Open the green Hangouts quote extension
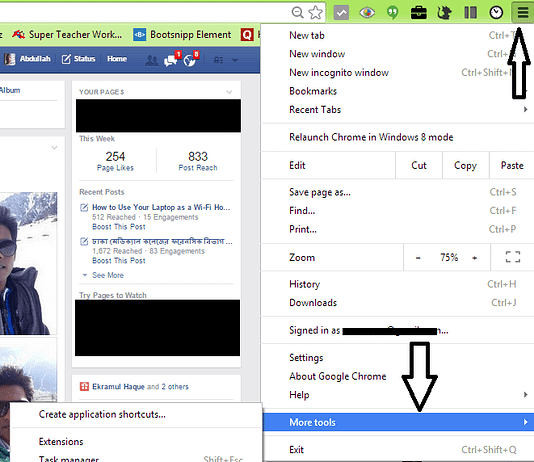534x462 pixels. pos(393,13)
